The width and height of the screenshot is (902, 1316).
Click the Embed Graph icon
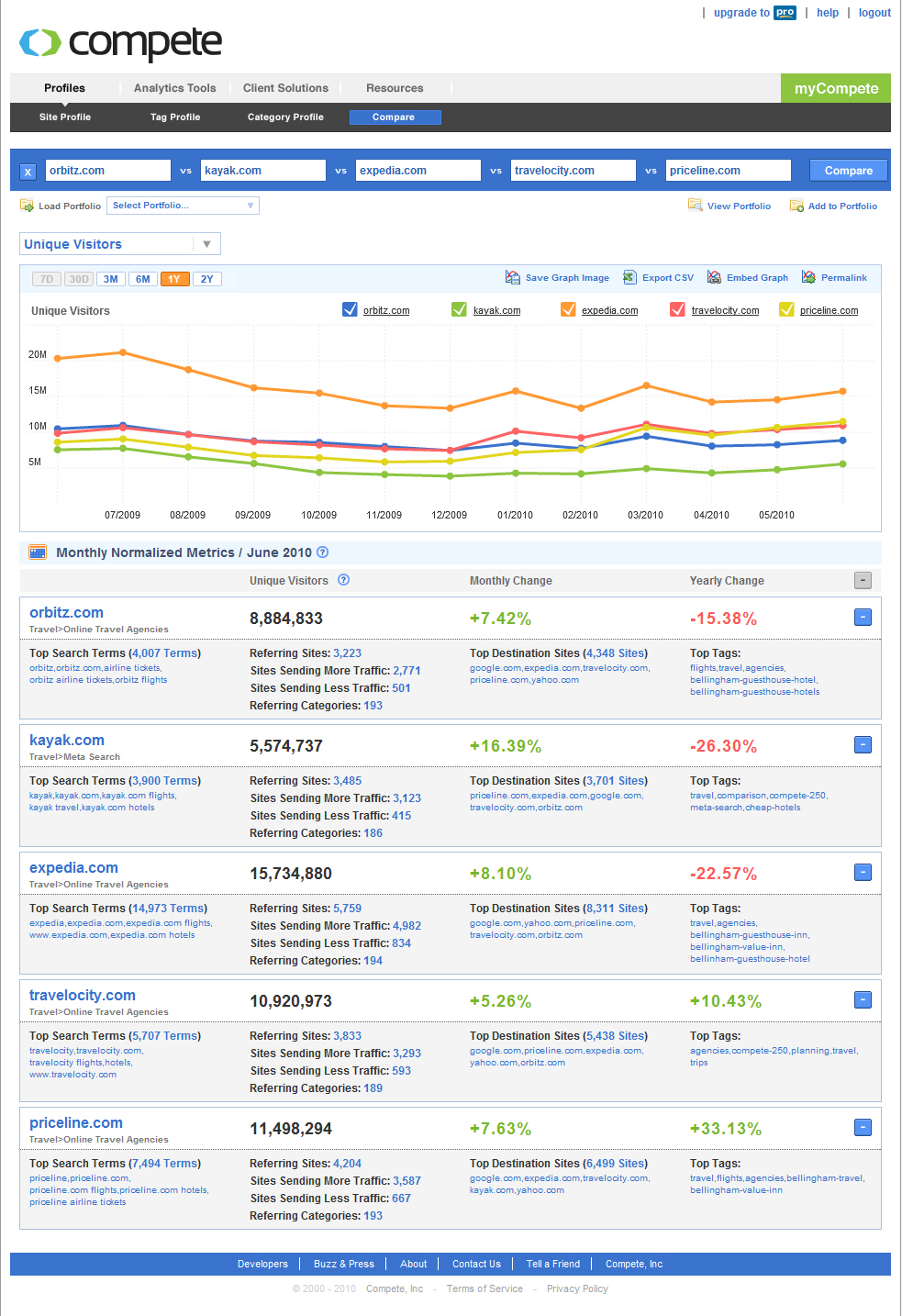[x=714, y=277]
